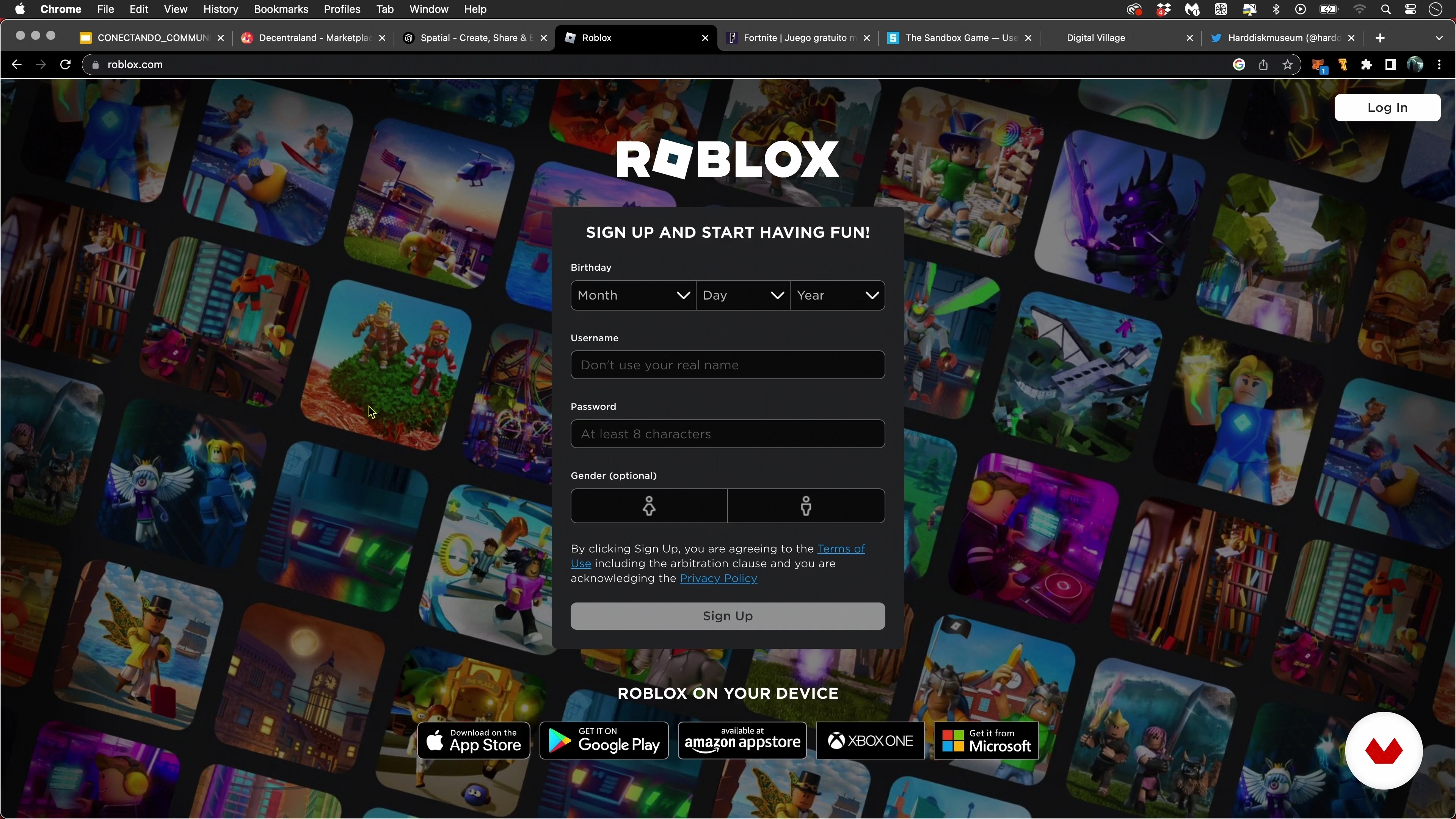Click the Password input field
Viewport: 1456px width, 819px height.
(x=728, y=434)
